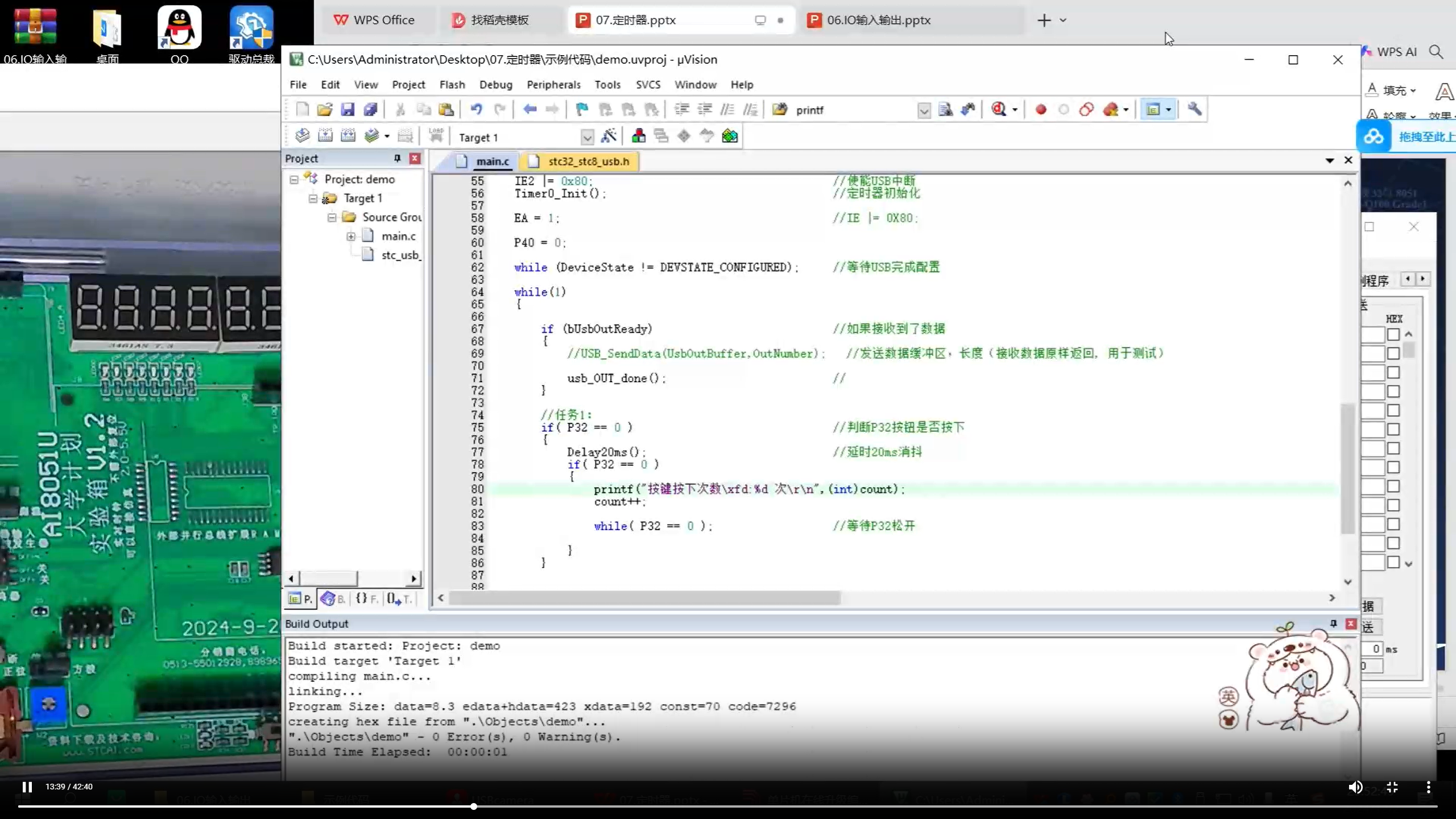This screenshot has height=819, width=1456.
Task: Open the Configuration wrench icon
Action: pos(1194,109)
